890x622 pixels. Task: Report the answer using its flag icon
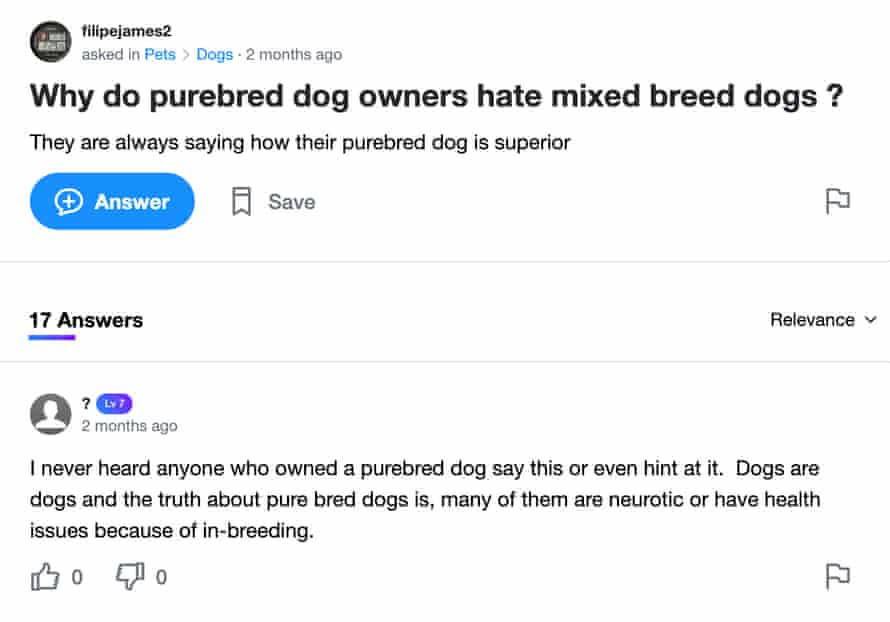click(837, 575)
